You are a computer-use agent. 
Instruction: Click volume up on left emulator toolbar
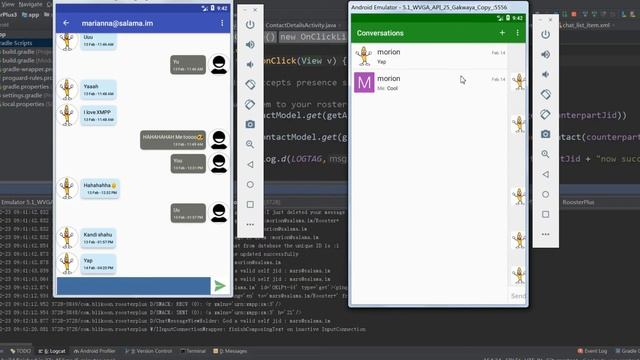(250, 44)
